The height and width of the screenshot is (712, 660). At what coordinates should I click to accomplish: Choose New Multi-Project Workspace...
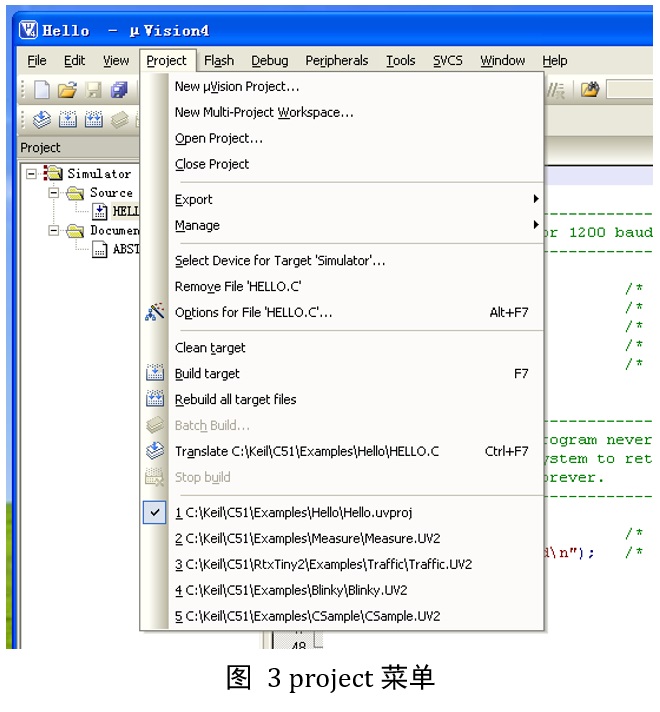(x=342, y=112)
